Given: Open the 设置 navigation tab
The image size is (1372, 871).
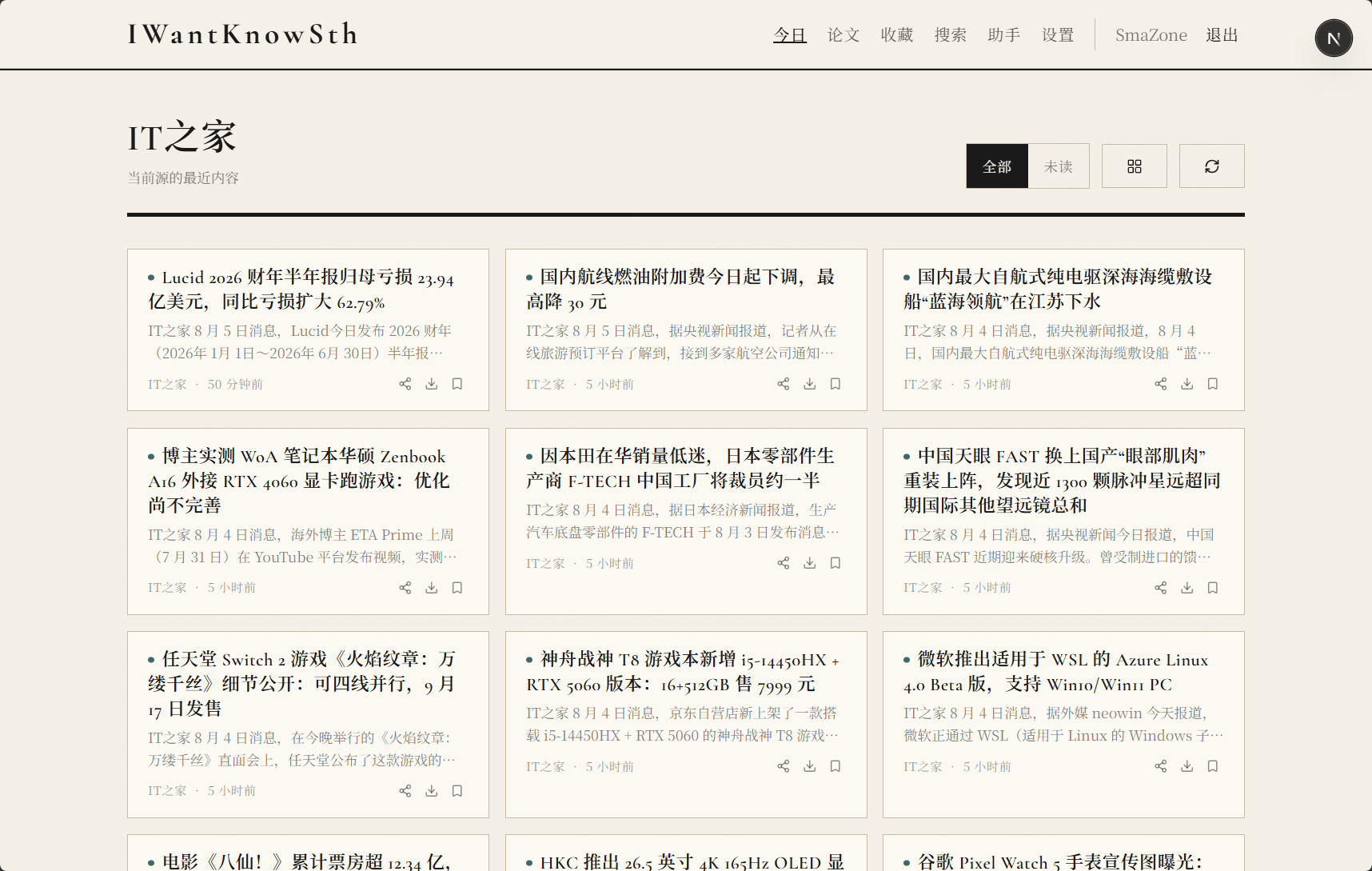Looking at the screenshot, I should click(1058, 35).
